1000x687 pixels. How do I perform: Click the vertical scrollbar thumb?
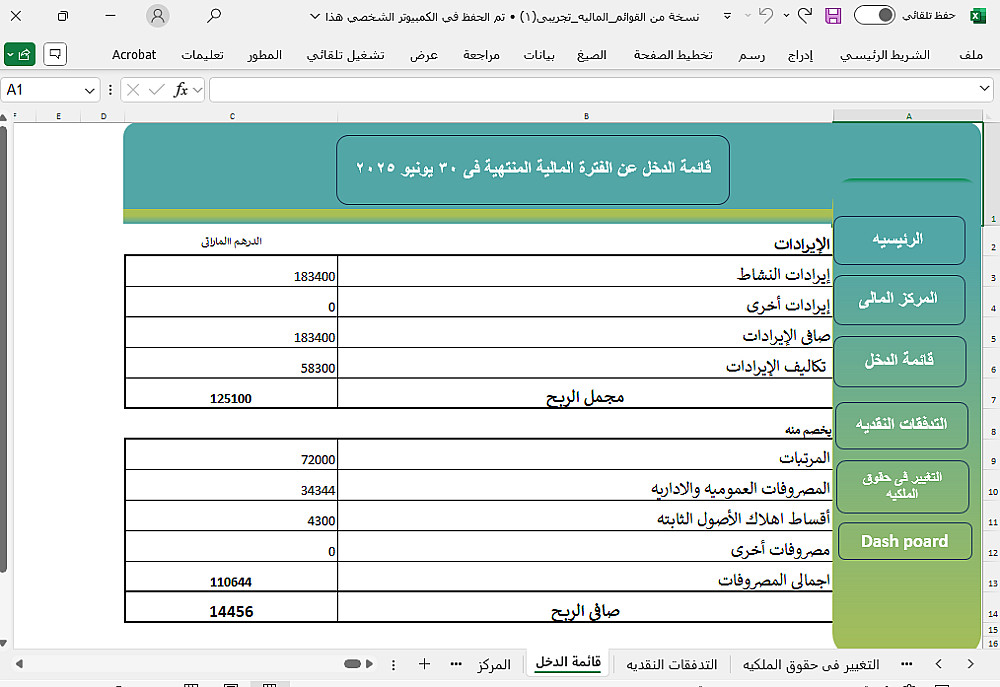(3, 349)
